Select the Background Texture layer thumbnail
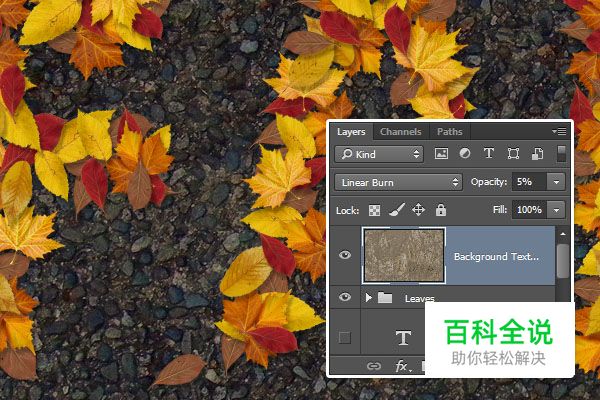600x400 pixels. point(404,256)
